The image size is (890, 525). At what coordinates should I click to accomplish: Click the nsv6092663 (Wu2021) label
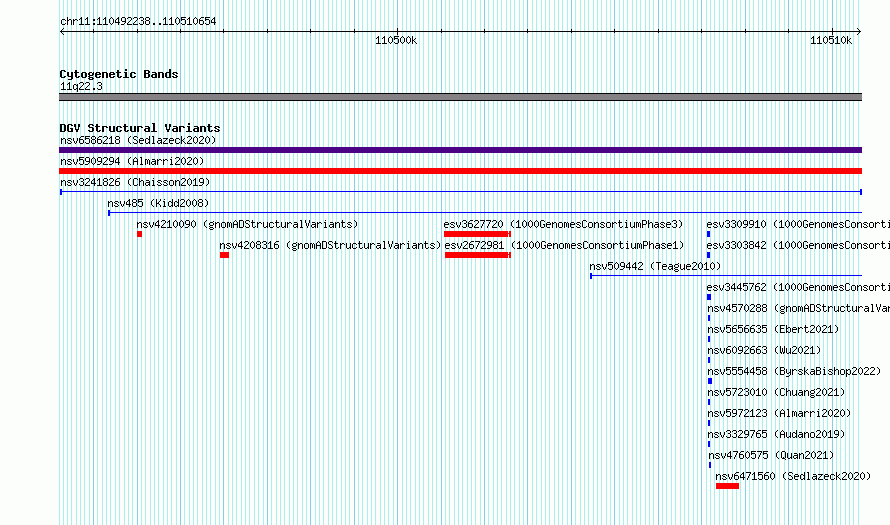pyautogui.click(x=764, y=350)
